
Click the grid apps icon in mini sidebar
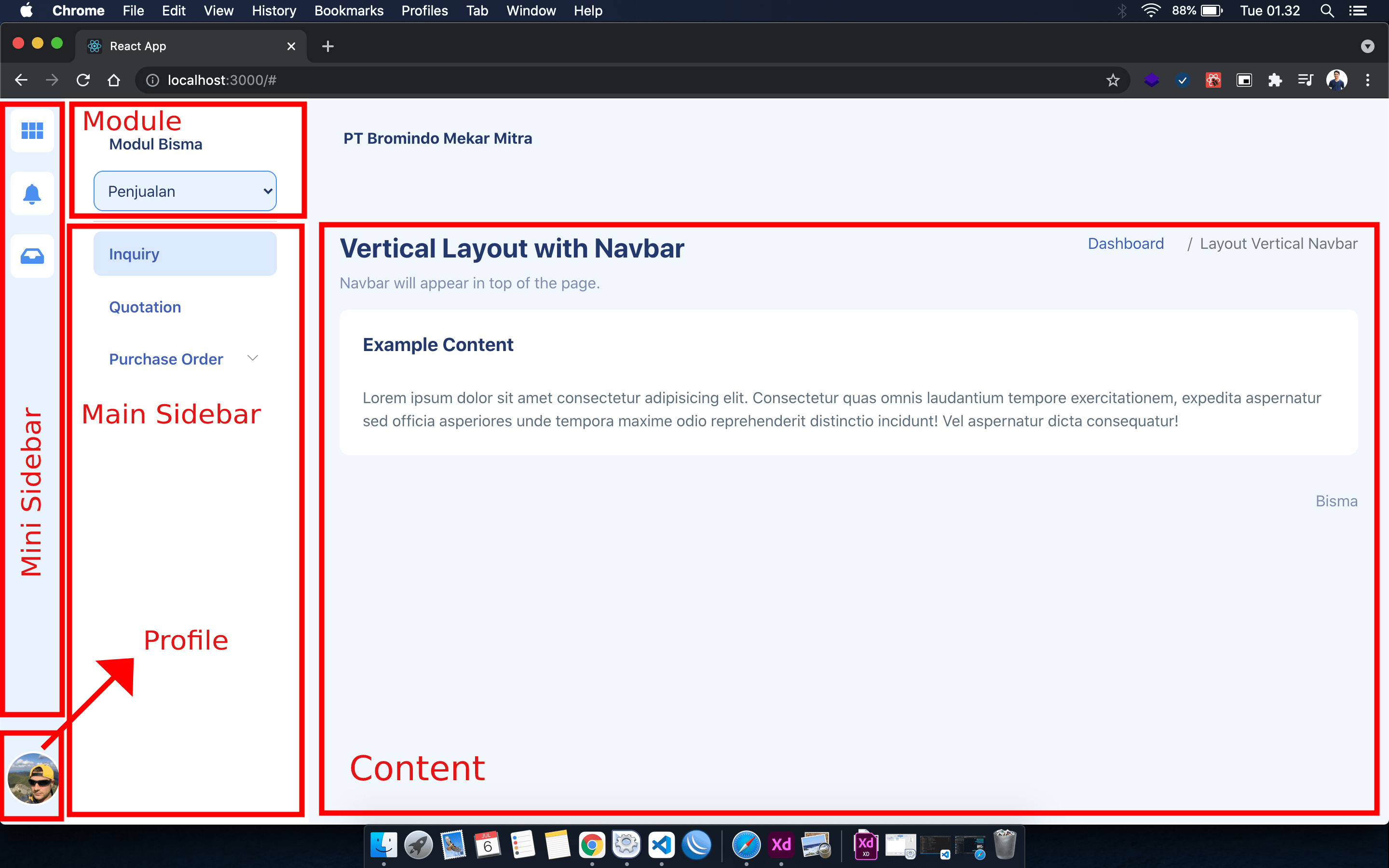(x=32, y=131)
